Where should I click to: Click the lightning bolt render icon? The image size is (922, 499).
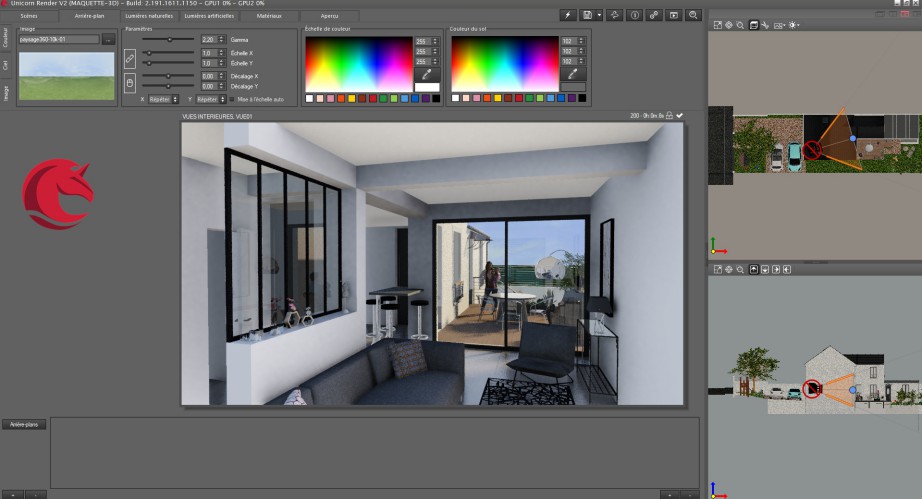coord(569,16)
